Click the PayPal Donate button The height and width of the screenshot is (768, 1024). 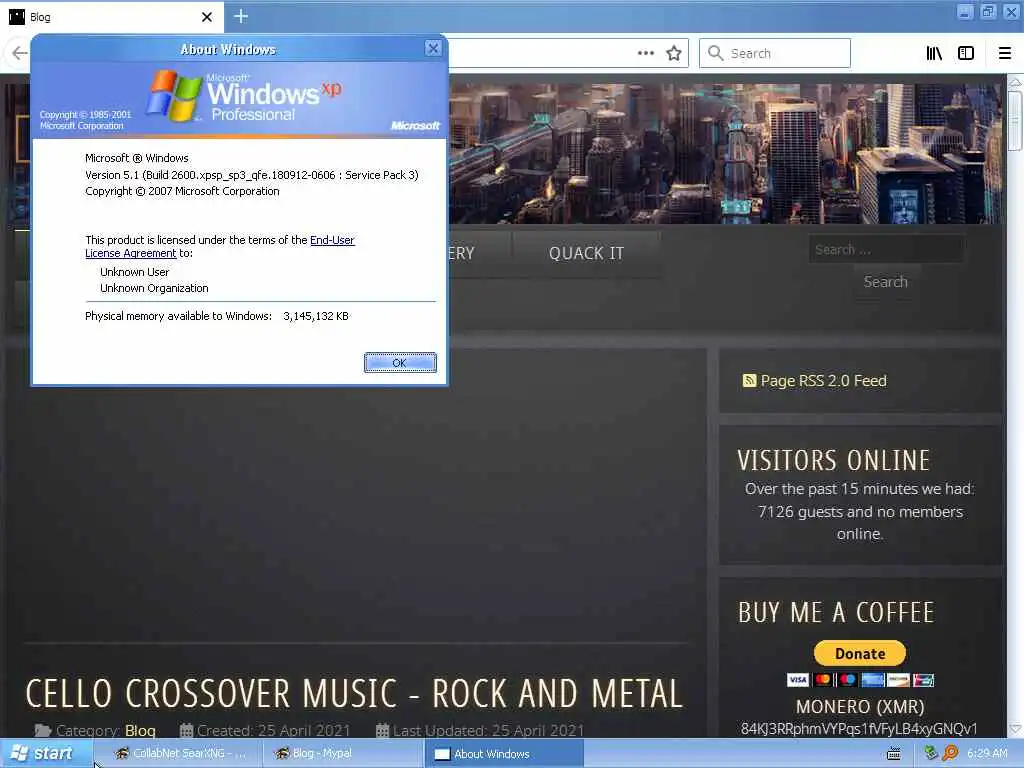tap(859, 653)
